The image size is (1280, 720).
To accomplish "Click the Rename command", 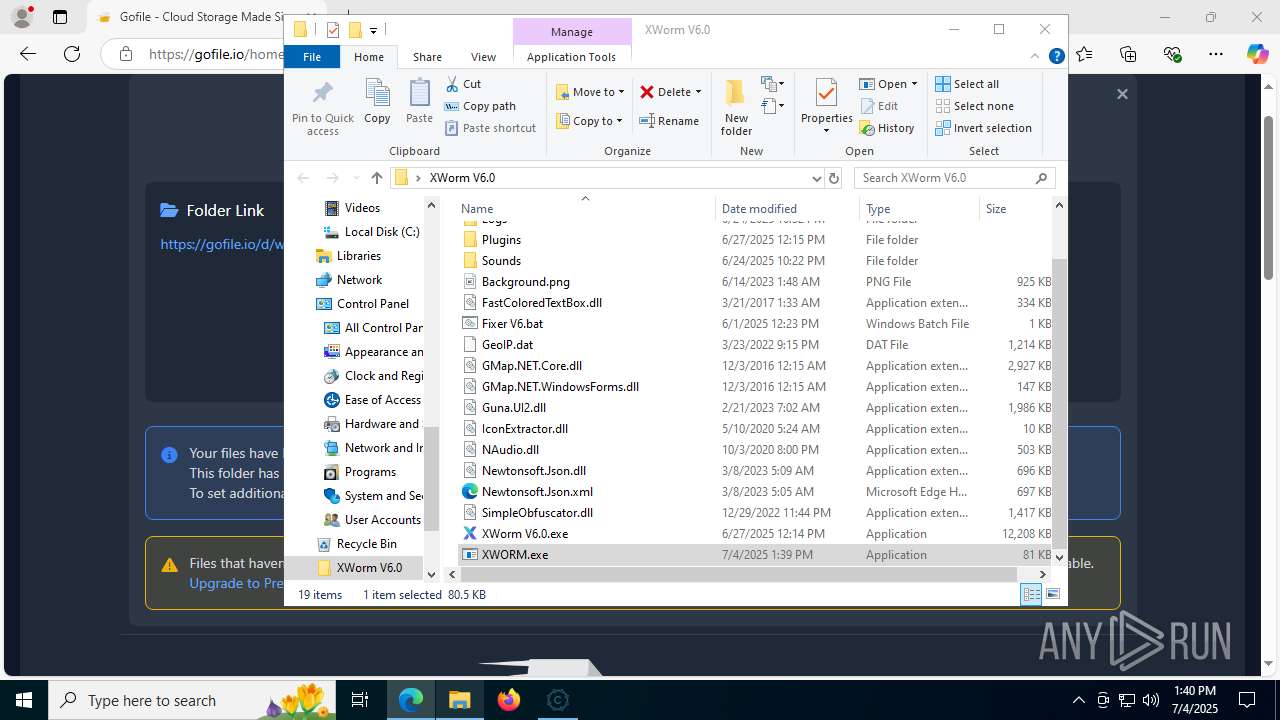I will coord(669,121).
